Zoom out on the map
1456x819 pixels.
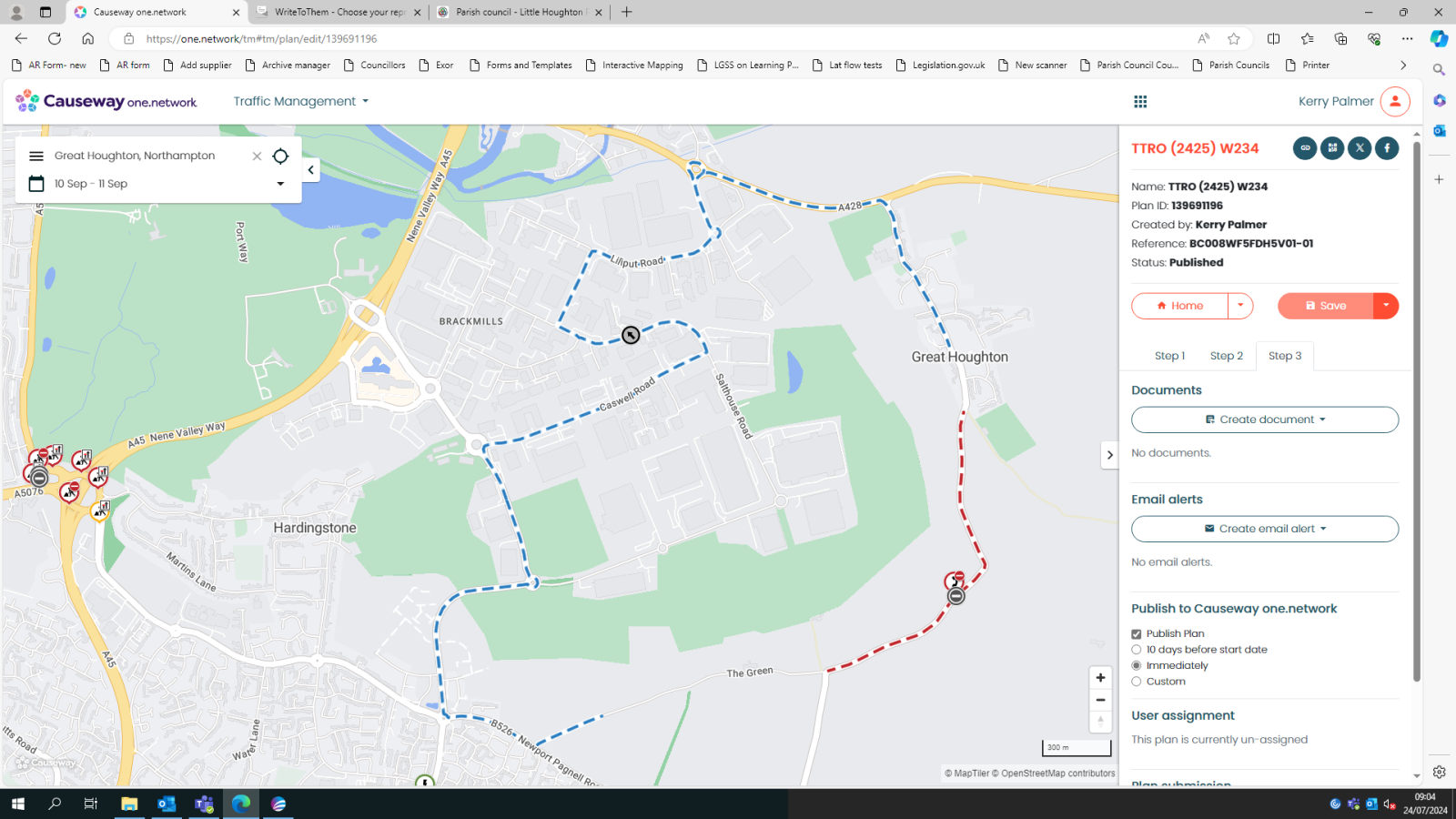coord(1100,700)
